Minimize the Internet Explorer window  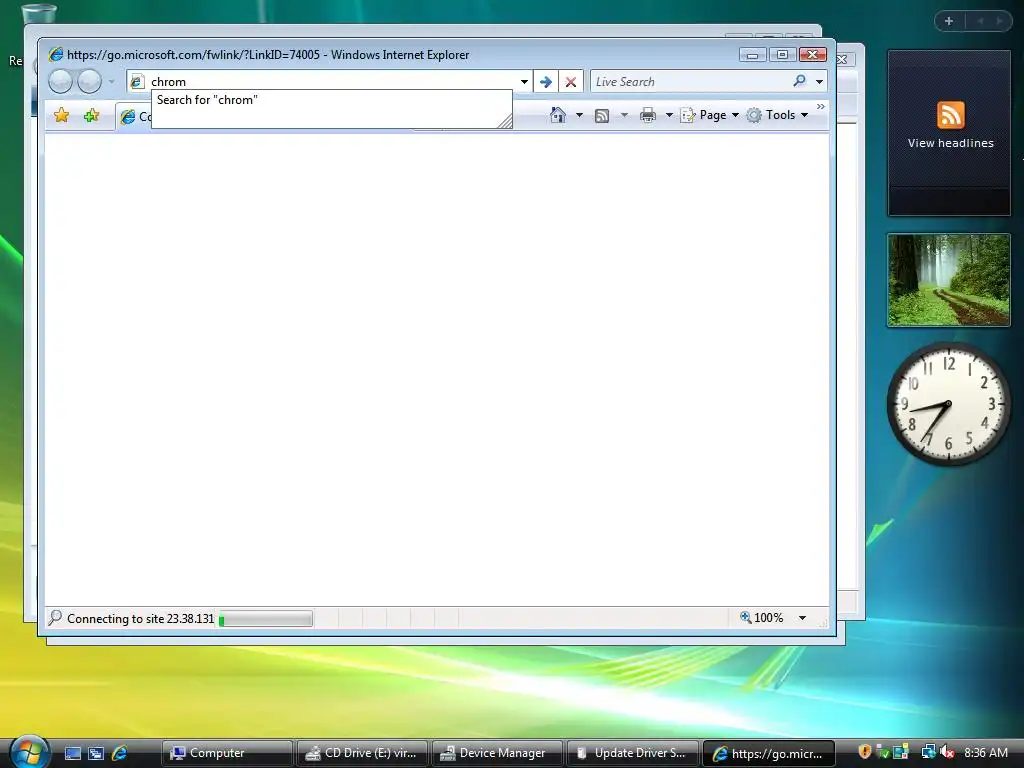click(752, 55)
